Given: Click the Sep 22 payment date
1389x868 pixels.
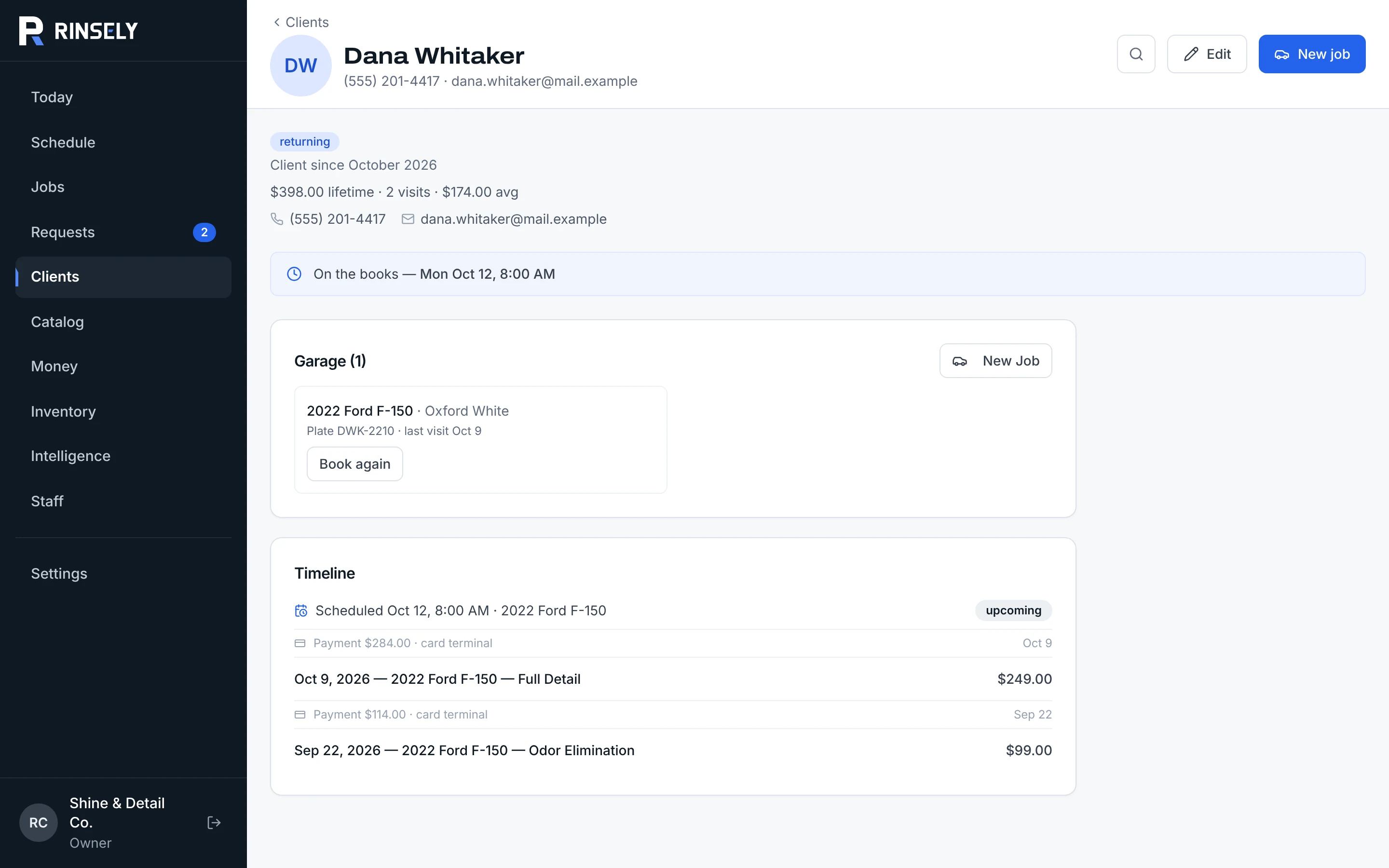Looking at the screenshot, I should click(x=1033, y=715).
